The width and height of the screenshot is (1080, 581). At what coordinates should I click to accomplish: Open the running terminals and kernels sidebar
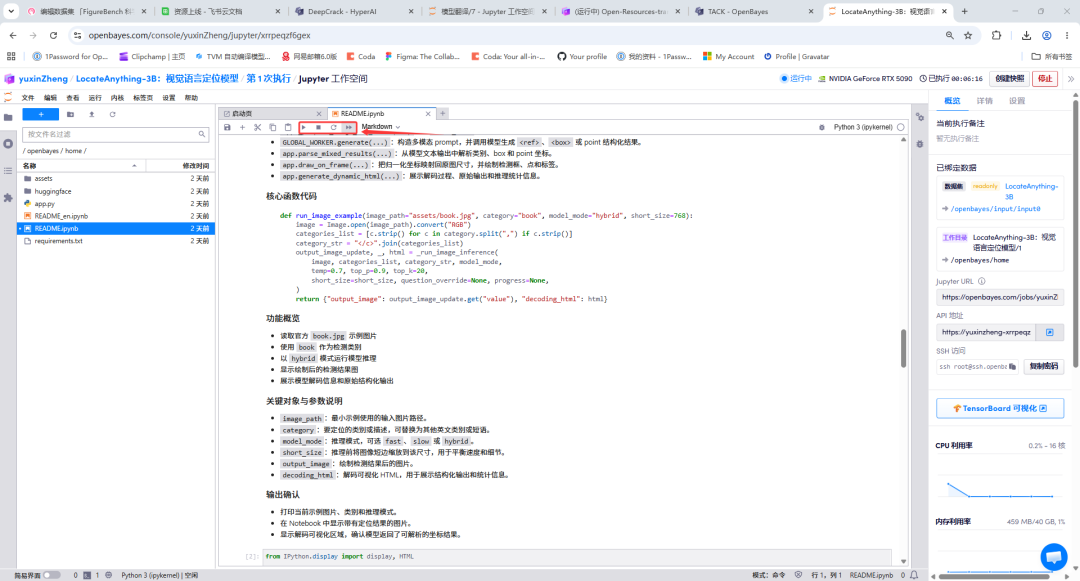pos(8,144)
